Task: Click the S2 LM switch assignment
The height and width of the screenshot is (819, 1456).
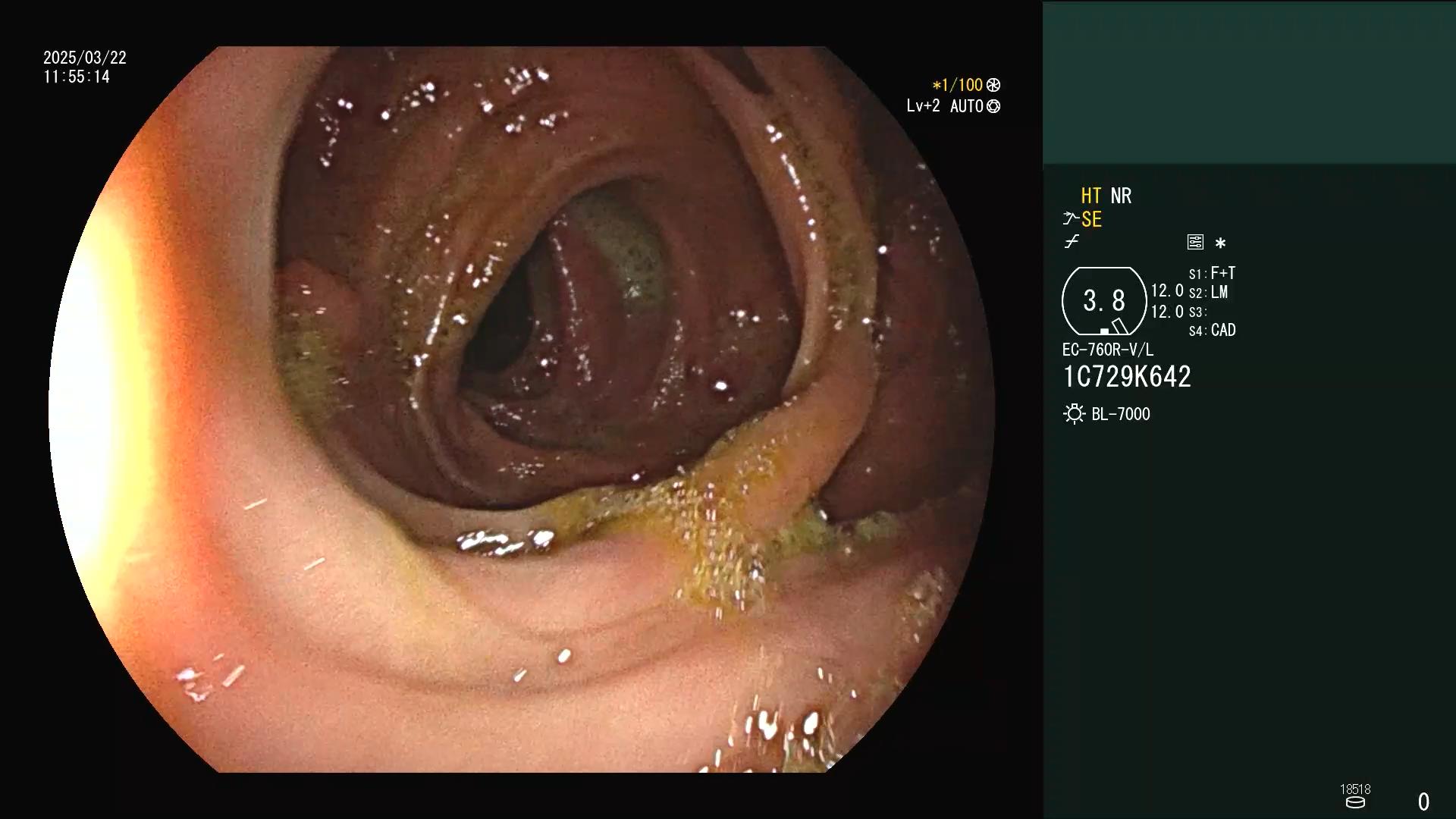Action: coord(1208,293)
